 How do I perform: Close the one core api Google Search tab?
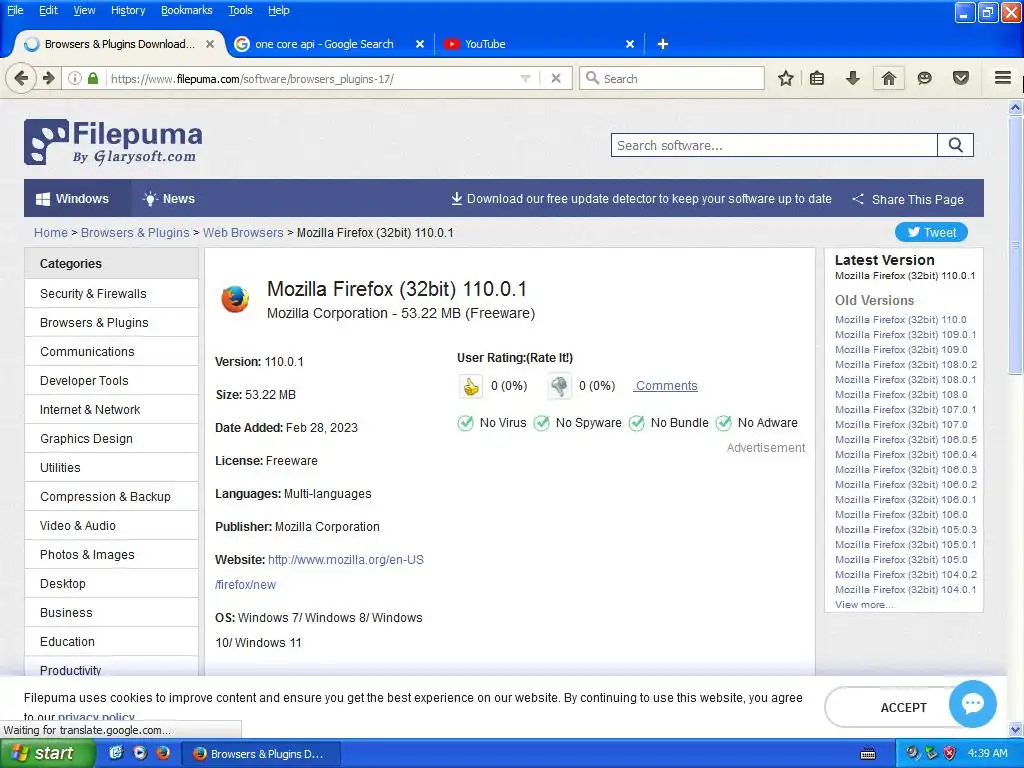[420, 44]
